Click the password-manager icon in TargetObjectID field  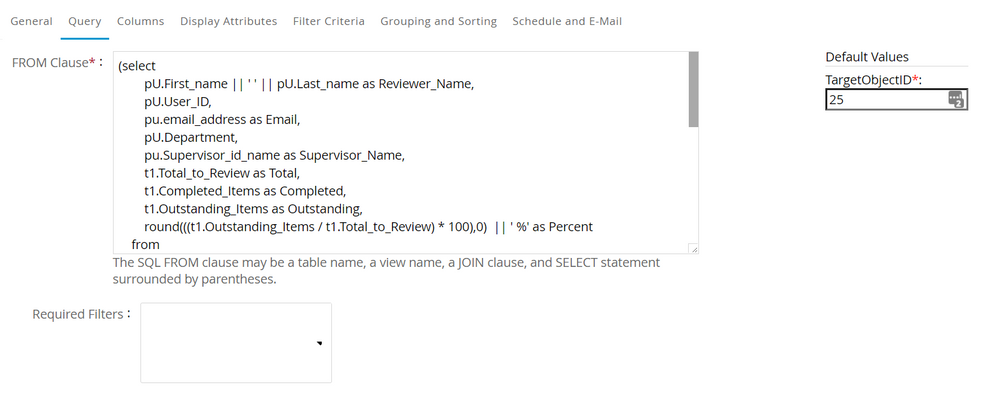[955, 99]
